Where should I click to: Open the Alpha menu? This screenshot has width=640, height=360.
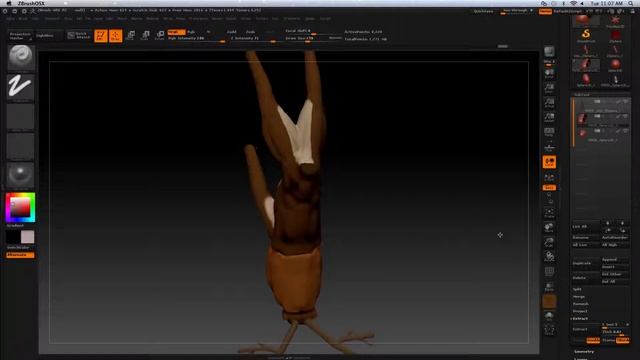[x=10, y=19]
